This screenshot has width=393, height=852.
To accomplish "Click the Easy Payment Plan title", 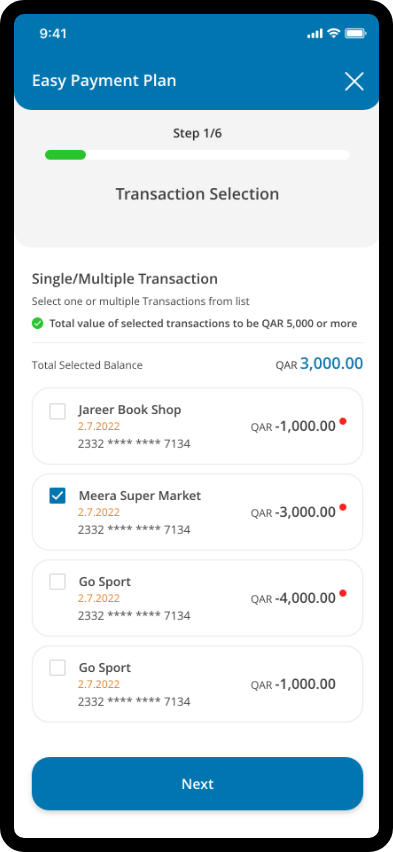I will pos(104,81).
